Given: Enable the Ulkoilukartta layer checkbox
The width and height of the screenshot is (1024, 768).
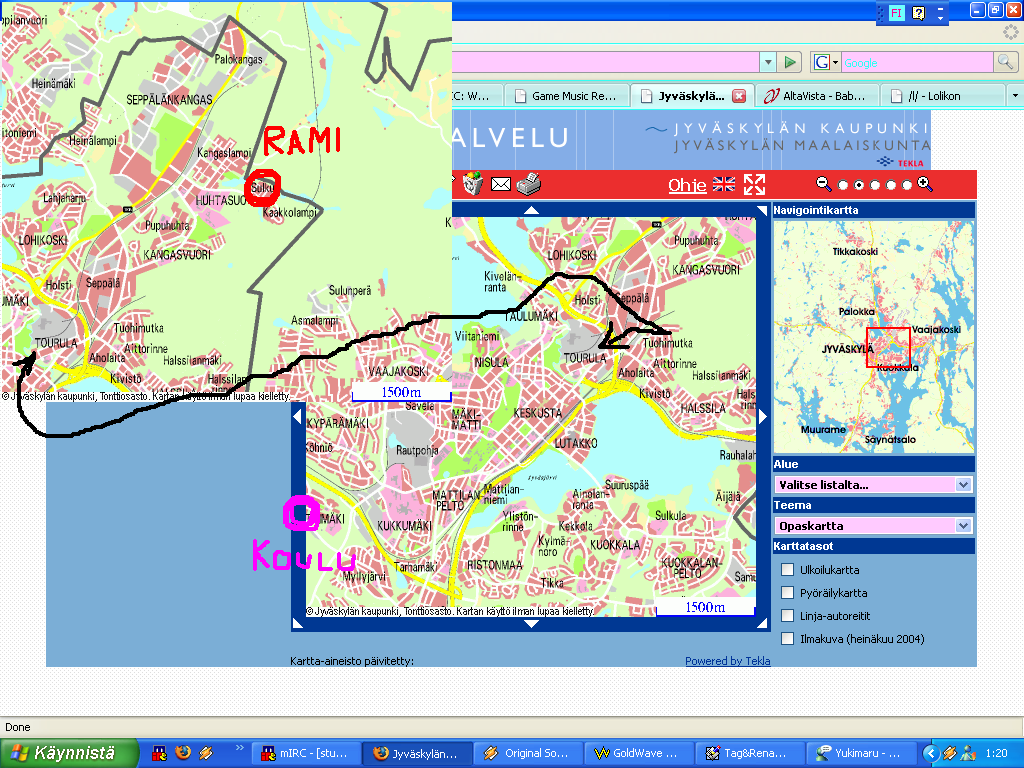Looking at the screenshot, I should pyautogui.click(x=788, y=569).
